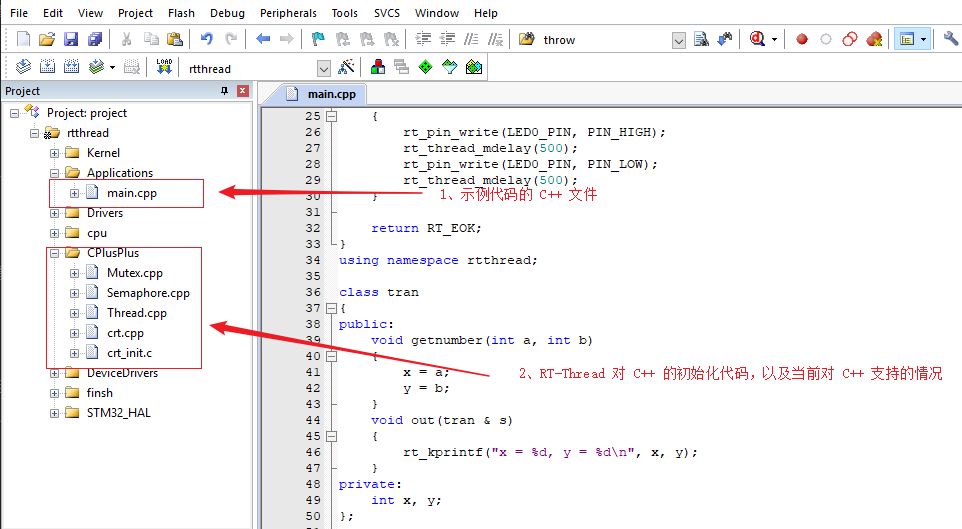The image size is (962, 529).
Task: Click the Navigate Backwards blue arrow
Action: click(x=263, y=39)
